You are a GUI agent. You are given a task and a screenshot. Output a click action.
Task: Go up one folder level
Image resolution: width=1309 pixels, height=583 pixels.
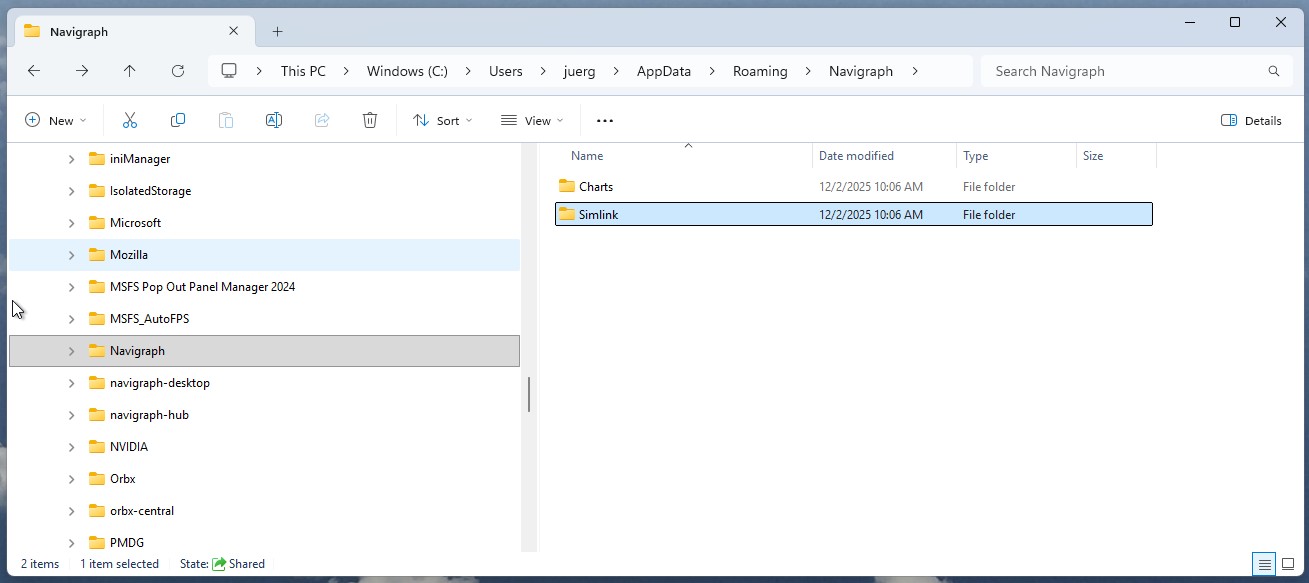pos(130,71)
